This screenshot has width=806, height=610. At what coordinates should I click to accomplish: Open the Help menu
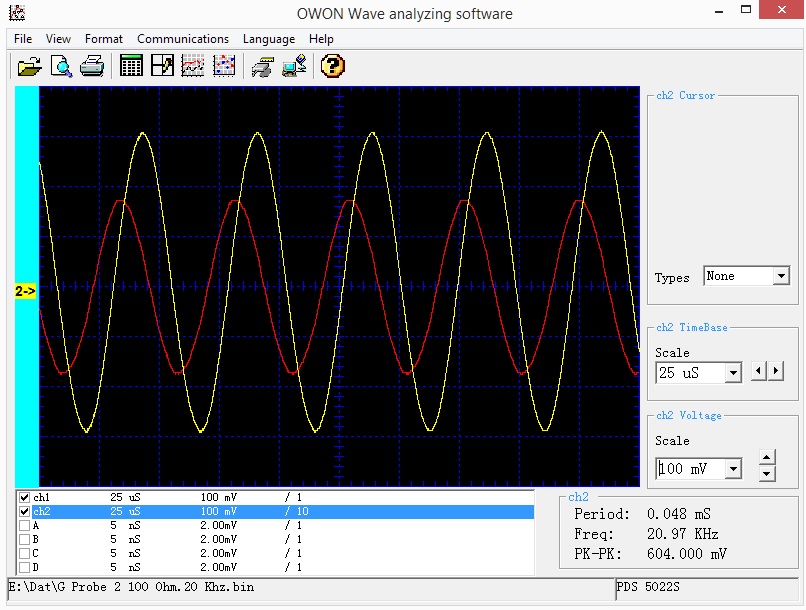(321, 39)
